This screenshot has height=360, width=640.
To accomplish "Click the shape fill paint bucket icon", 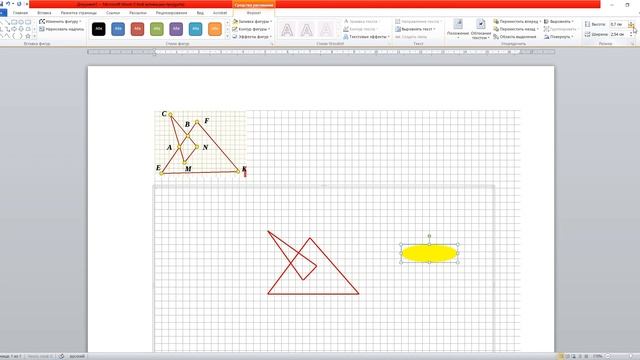I will [235, 21].
